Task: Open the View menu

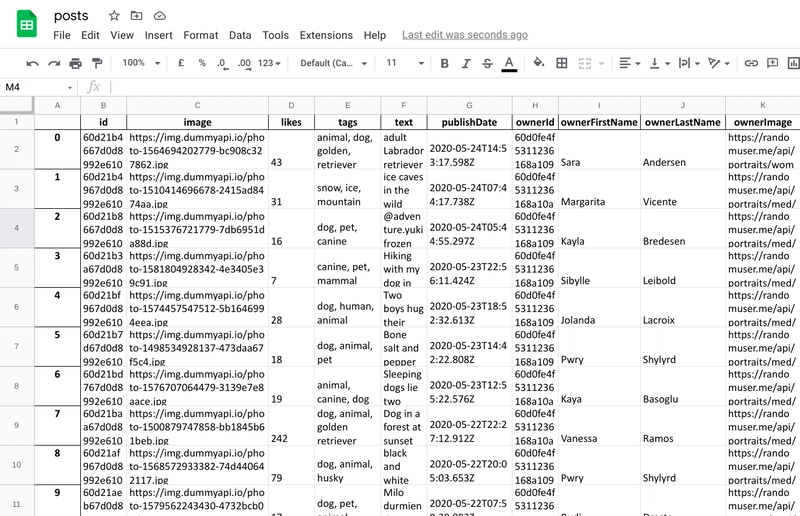Action: [x=122, y=35]
